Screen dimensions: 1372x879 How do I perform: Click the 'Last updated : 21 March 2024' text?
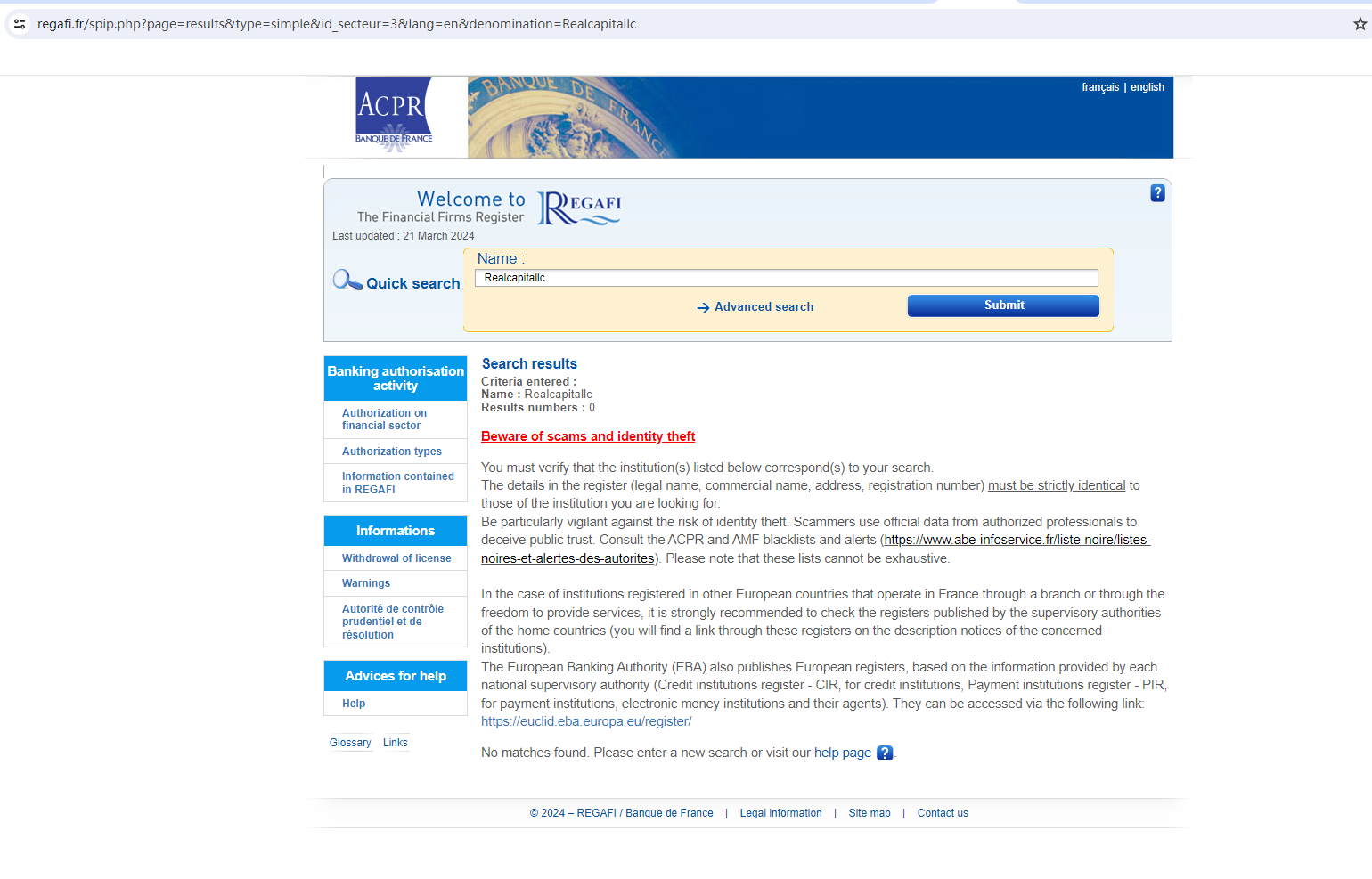[404, 236]
